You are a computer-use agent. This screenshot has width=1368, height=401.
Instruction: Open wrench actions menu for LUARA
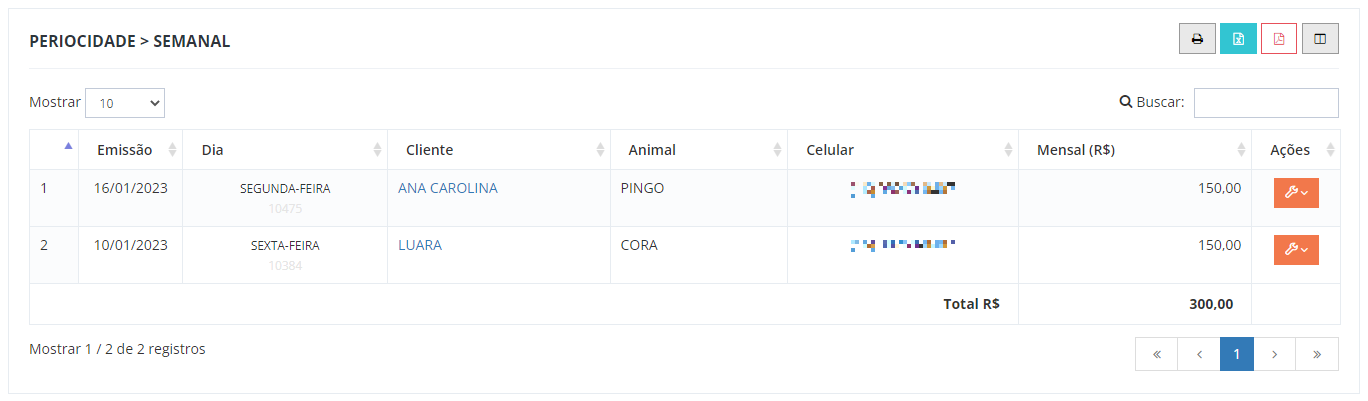1296,250
